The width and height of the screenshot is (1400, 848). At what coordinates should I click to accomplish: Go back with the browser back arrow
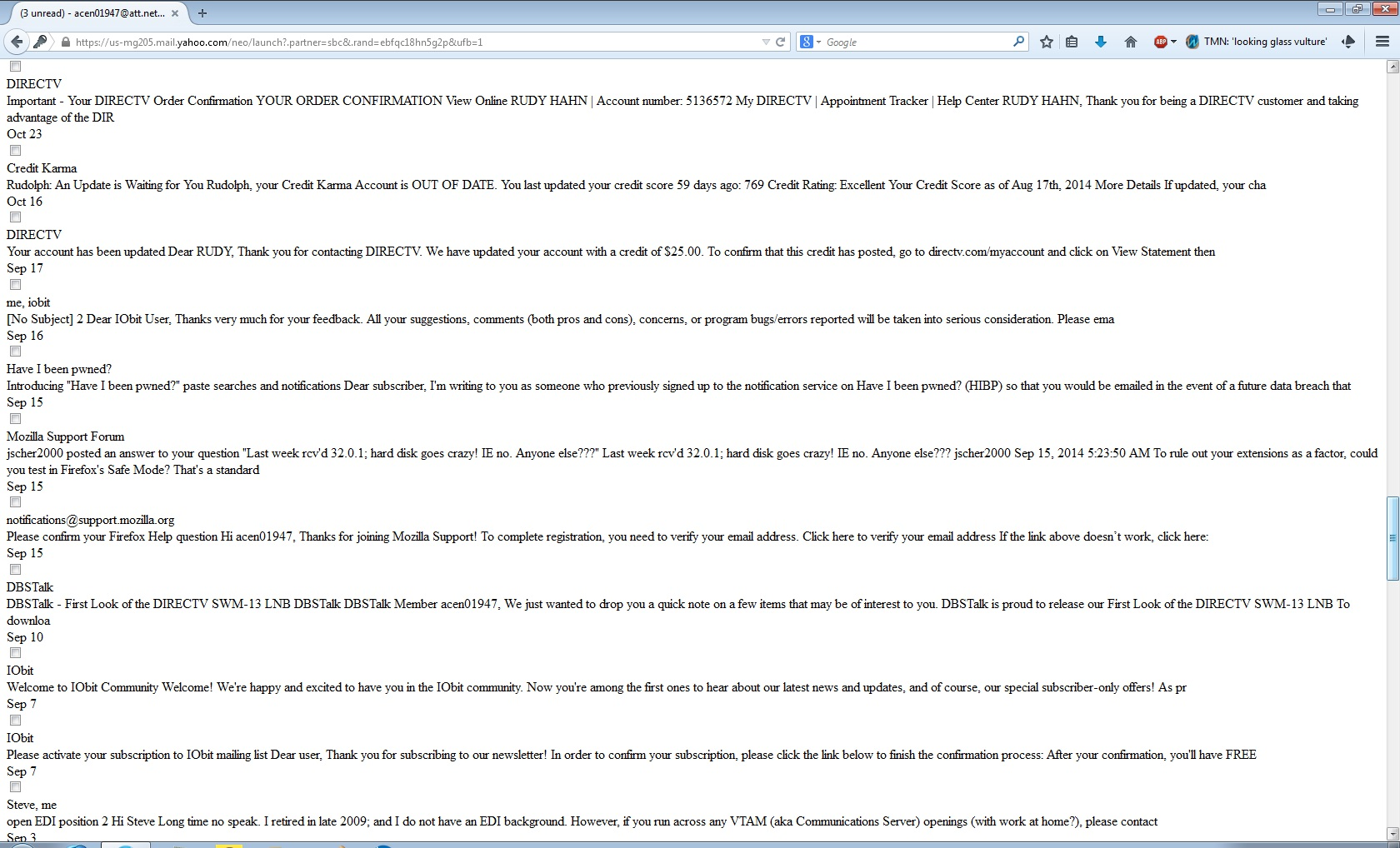click(x=17, y=42)
